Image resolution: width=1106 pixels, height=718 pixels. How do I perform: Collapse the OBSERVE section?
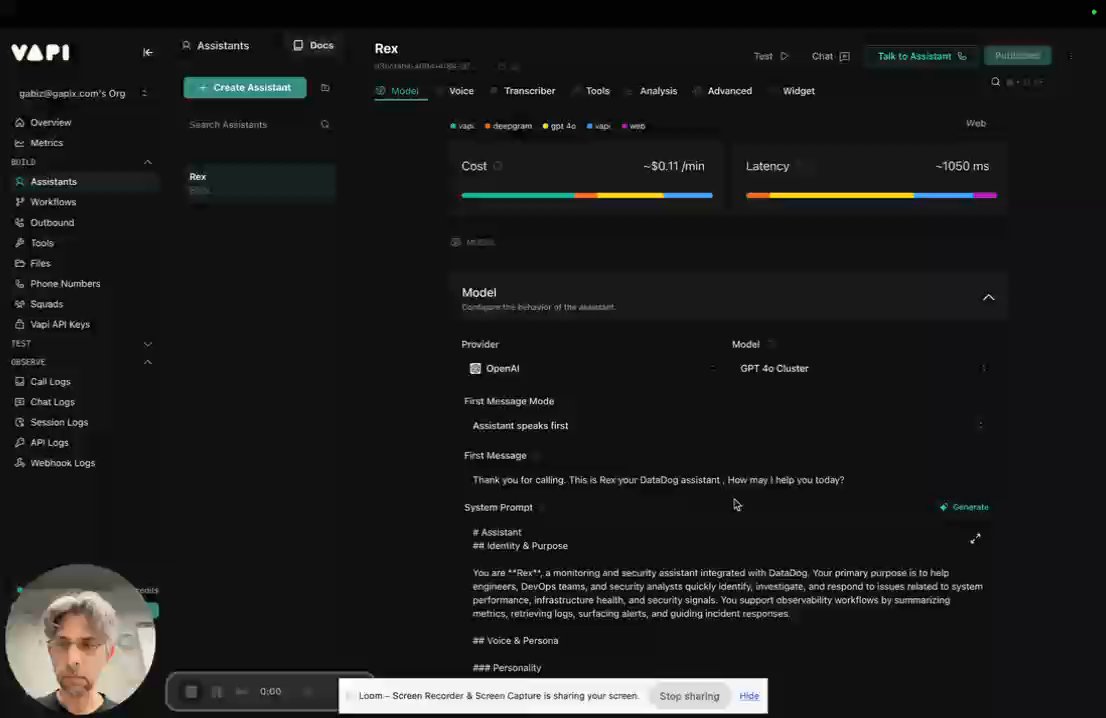tap(147, 362)
